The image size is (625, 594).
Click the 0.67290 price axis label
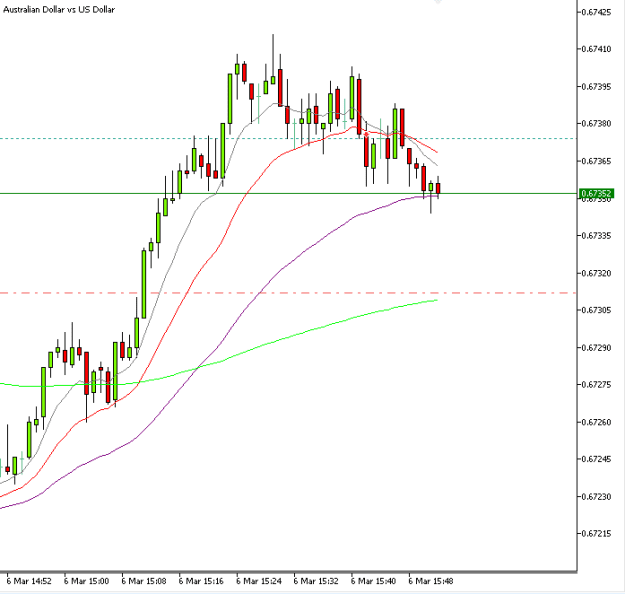[596, 348]
